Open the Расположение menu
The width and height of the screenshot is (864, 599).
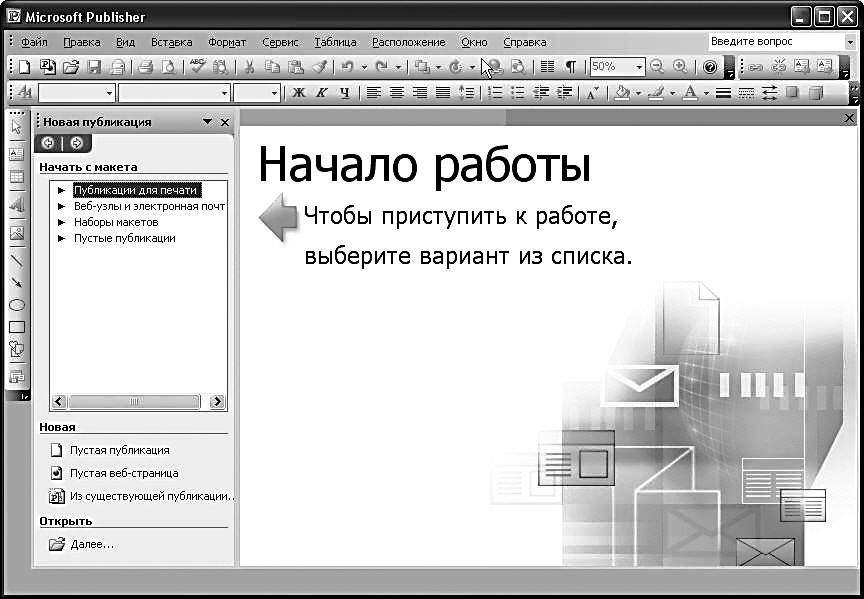(408, 42)
